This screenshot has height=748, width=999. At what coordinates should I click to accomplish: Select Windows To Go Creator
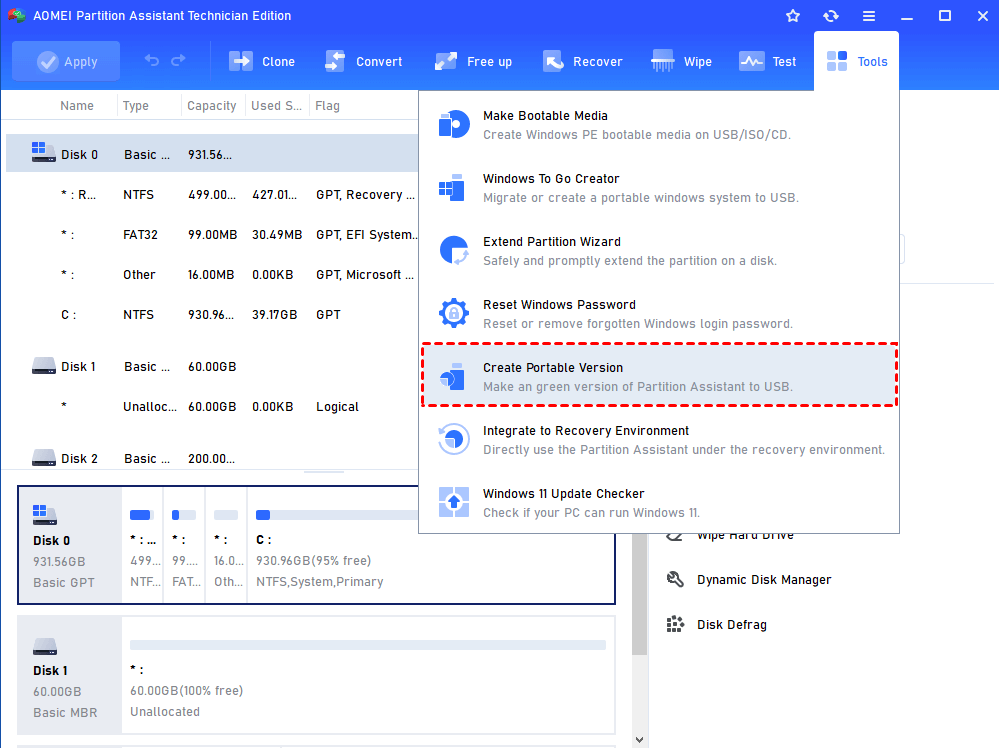coord(659,188)
